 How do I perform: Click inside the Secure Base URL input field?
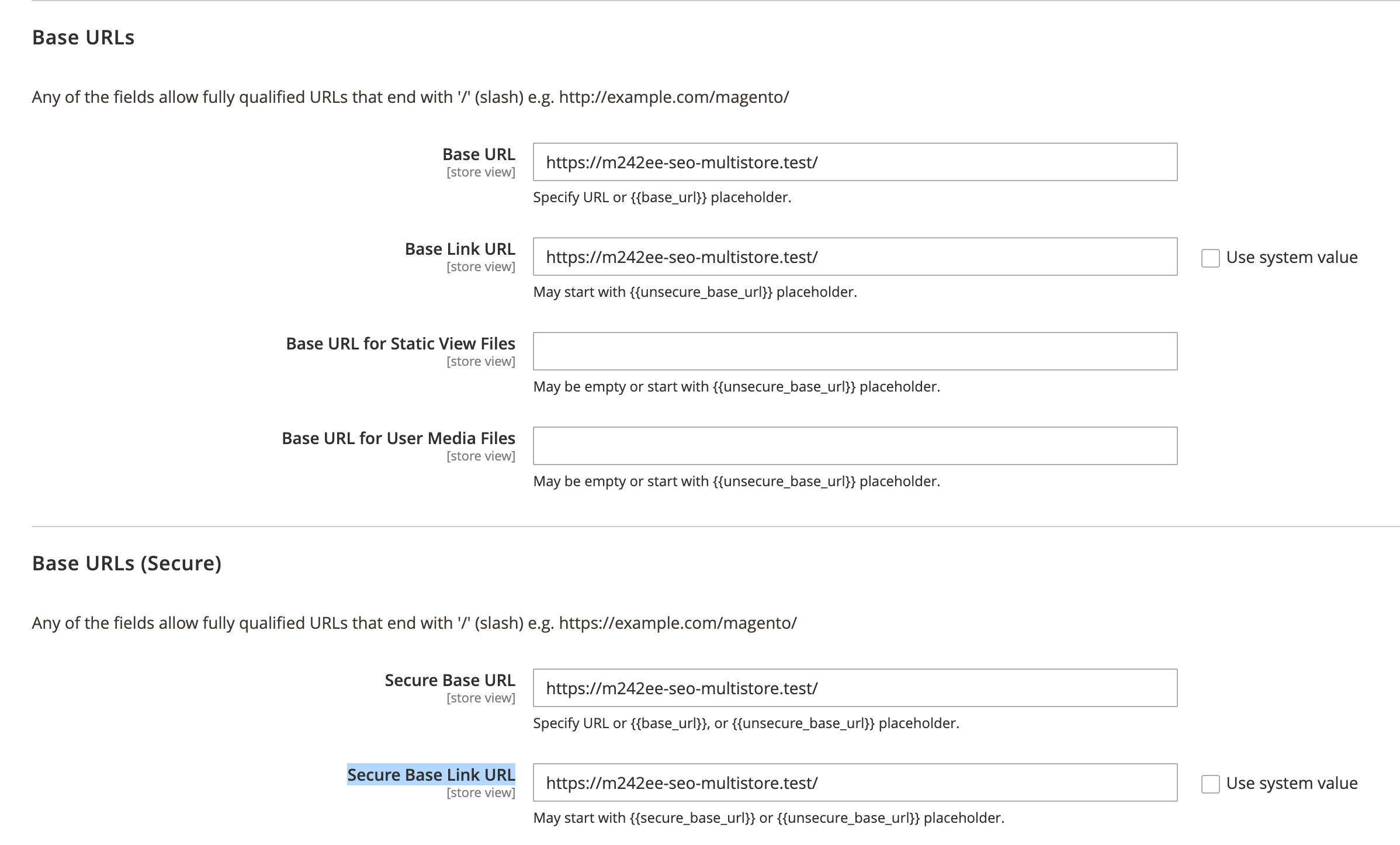[x=853, y=688]
